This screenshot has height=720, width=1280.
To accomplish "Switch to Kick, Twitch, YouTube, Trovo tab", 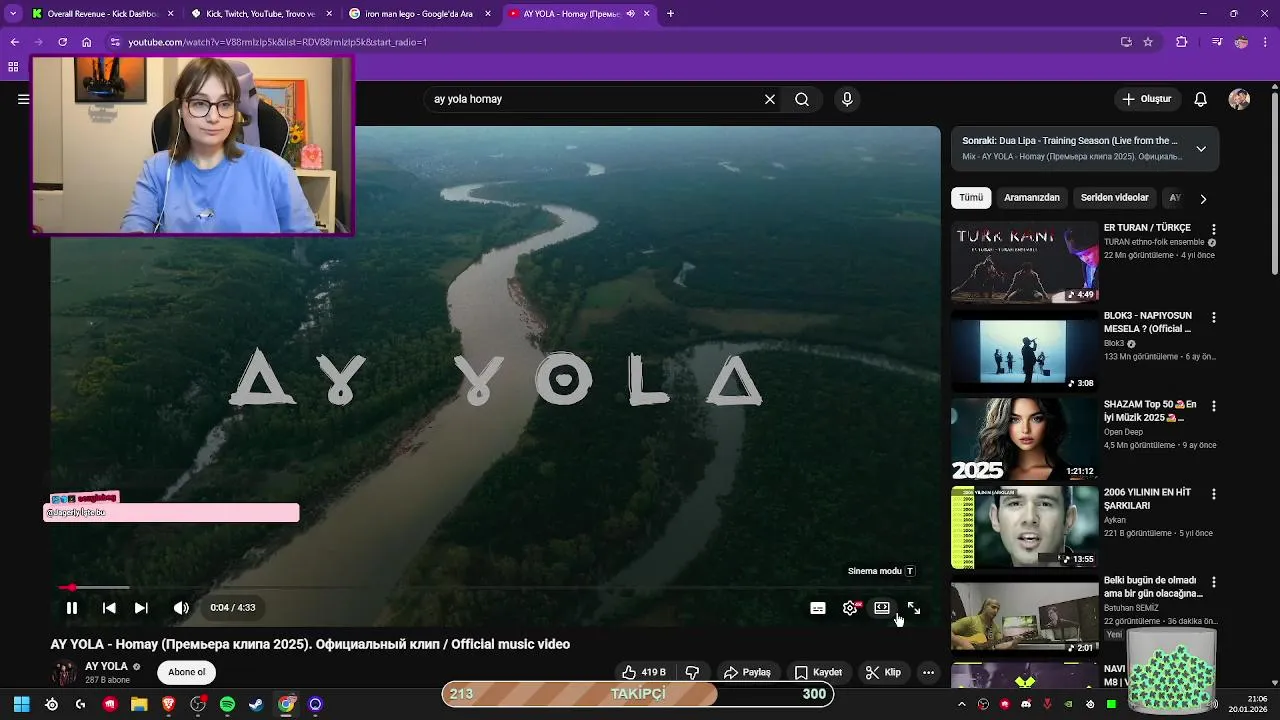I will coord(261,14).
